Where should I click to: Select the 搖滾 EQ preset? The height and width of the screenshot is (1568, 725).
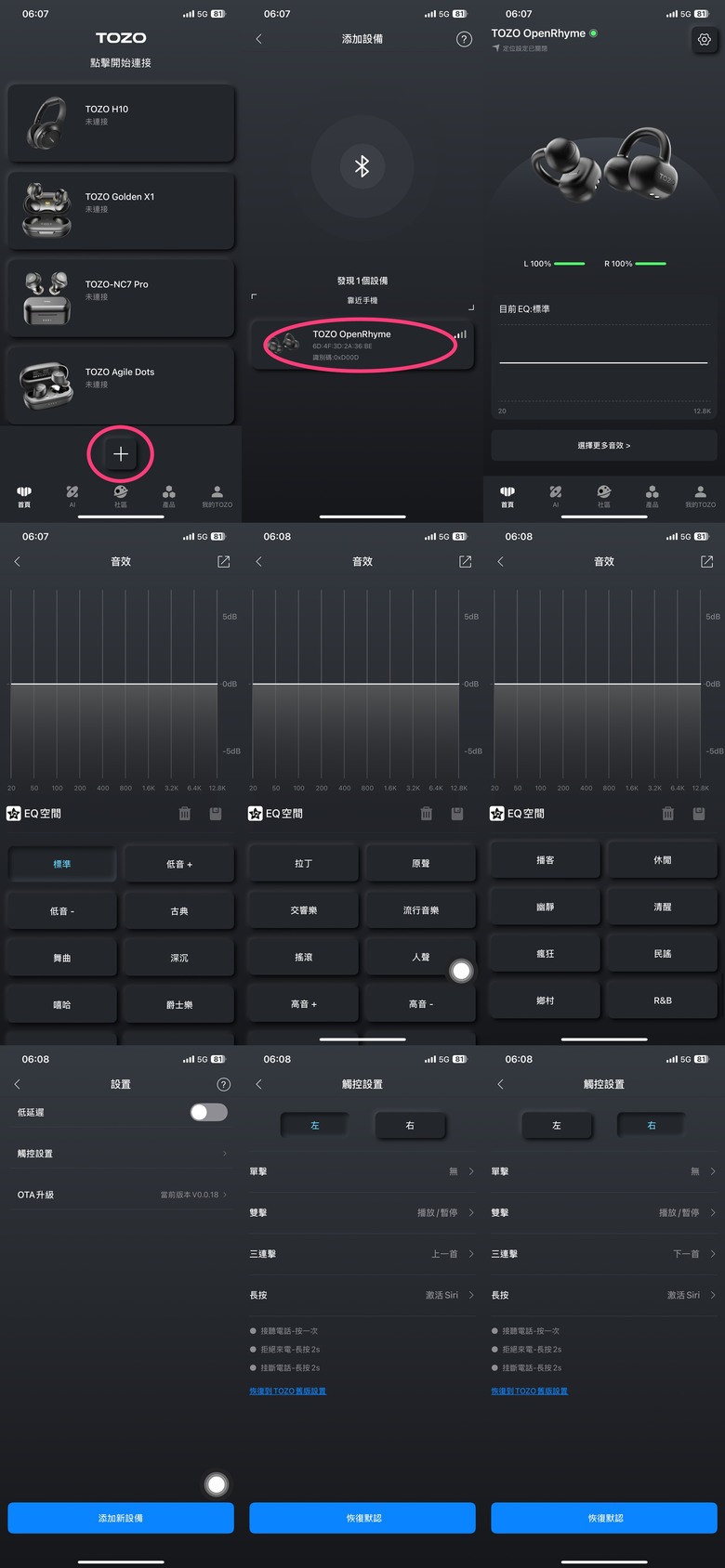click(x=304, y=957)
